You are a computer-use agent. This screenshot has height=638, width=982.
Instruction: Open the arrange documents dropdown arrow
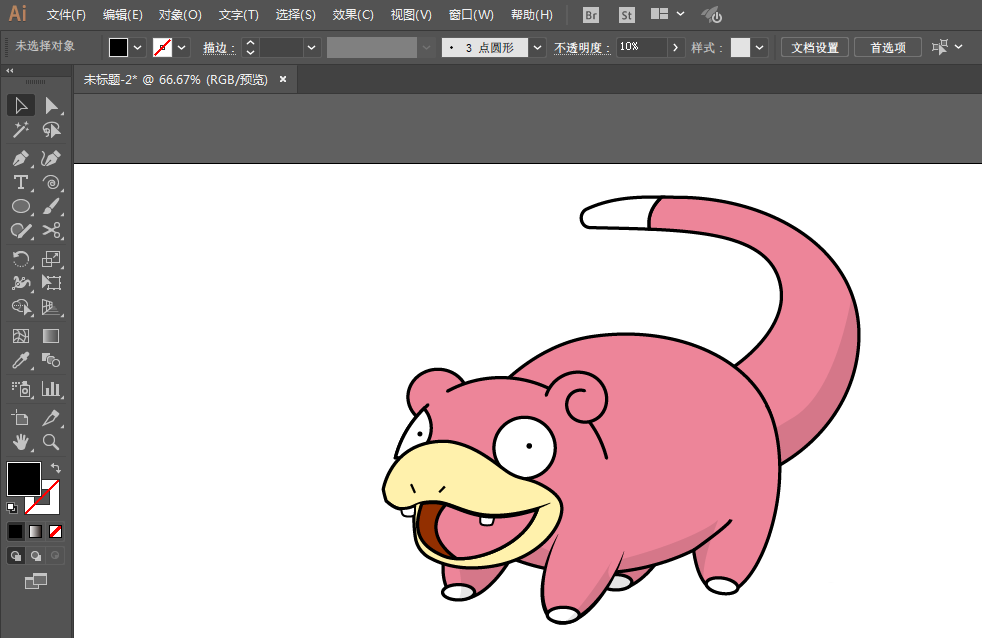(x=681, y=14)
